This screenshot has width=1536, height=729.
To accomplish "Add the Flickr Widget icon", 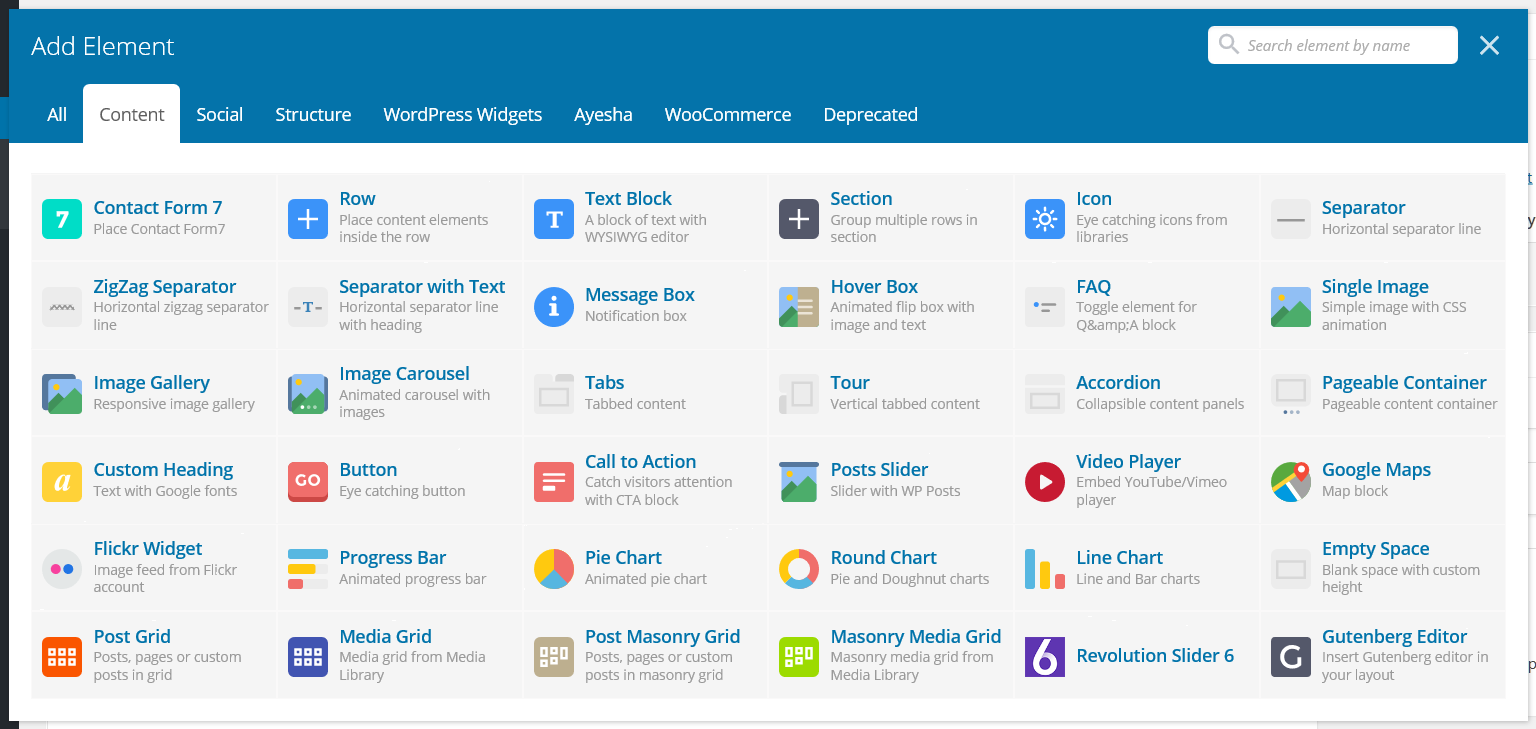I will 62,569.
